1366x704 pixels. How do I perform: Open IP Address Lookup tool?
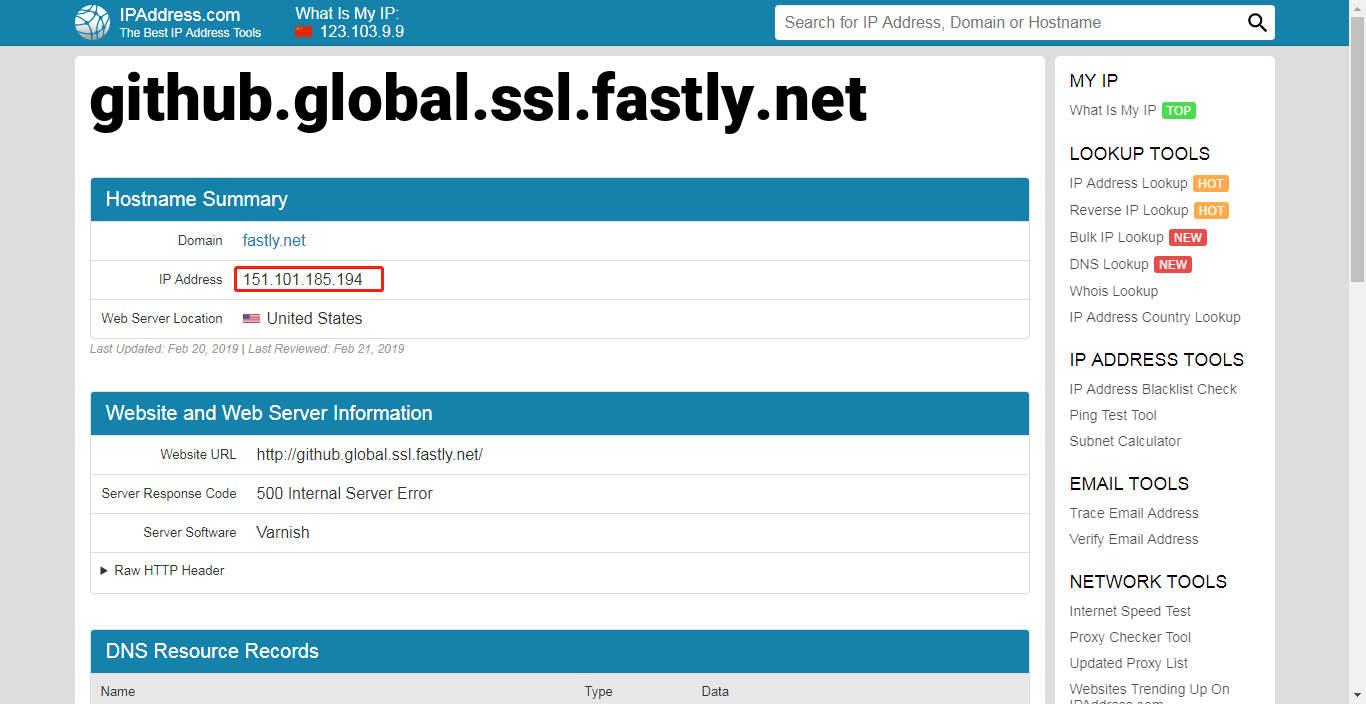1128,184
